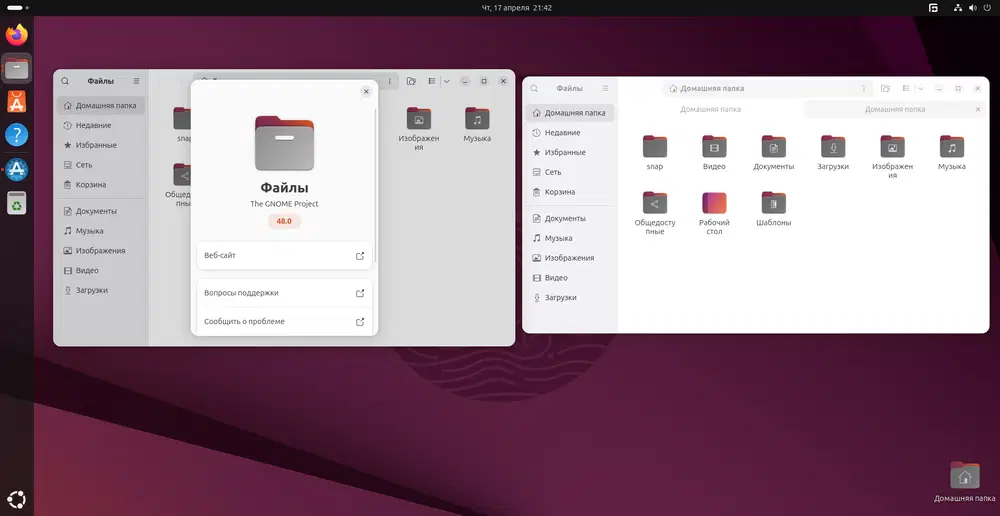The height and width of the screenshot is (516, 1000).
Task: Select the Музыка folder in the left window grid
Action: [x=477, y=124]
